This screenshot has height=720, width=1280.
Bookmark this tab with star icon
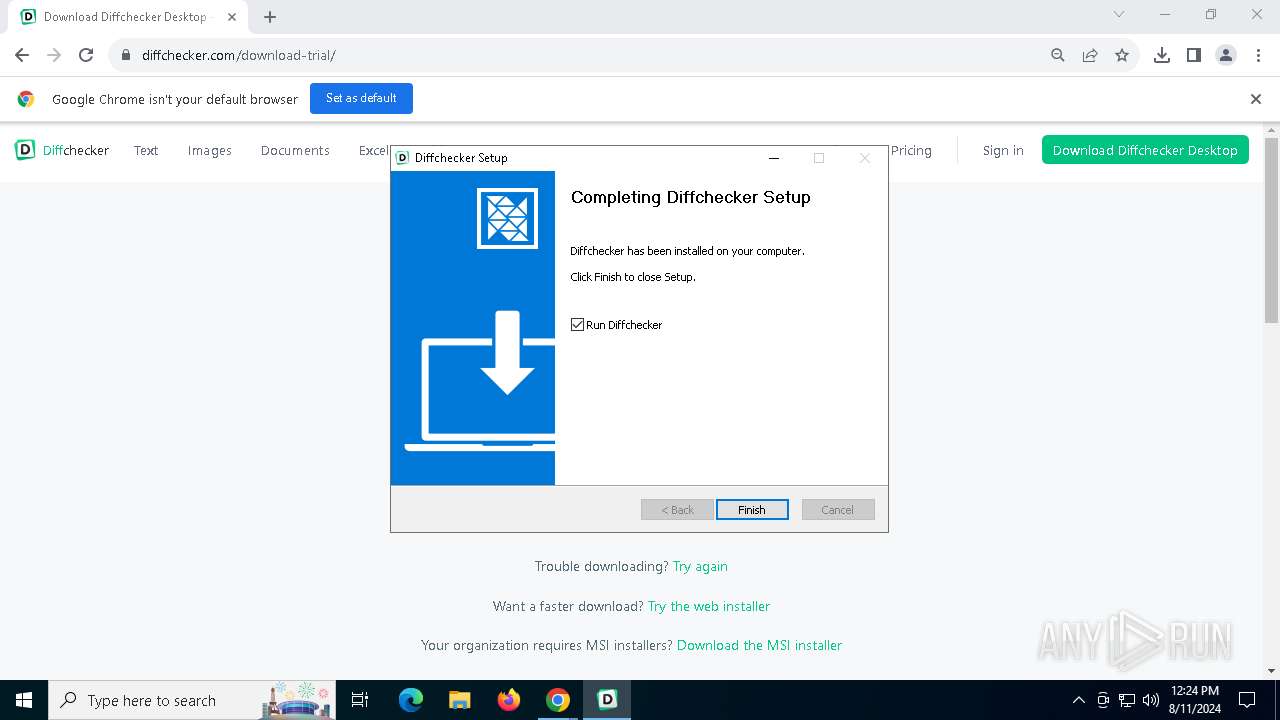pyautogui.click(x=1122, y=55)
